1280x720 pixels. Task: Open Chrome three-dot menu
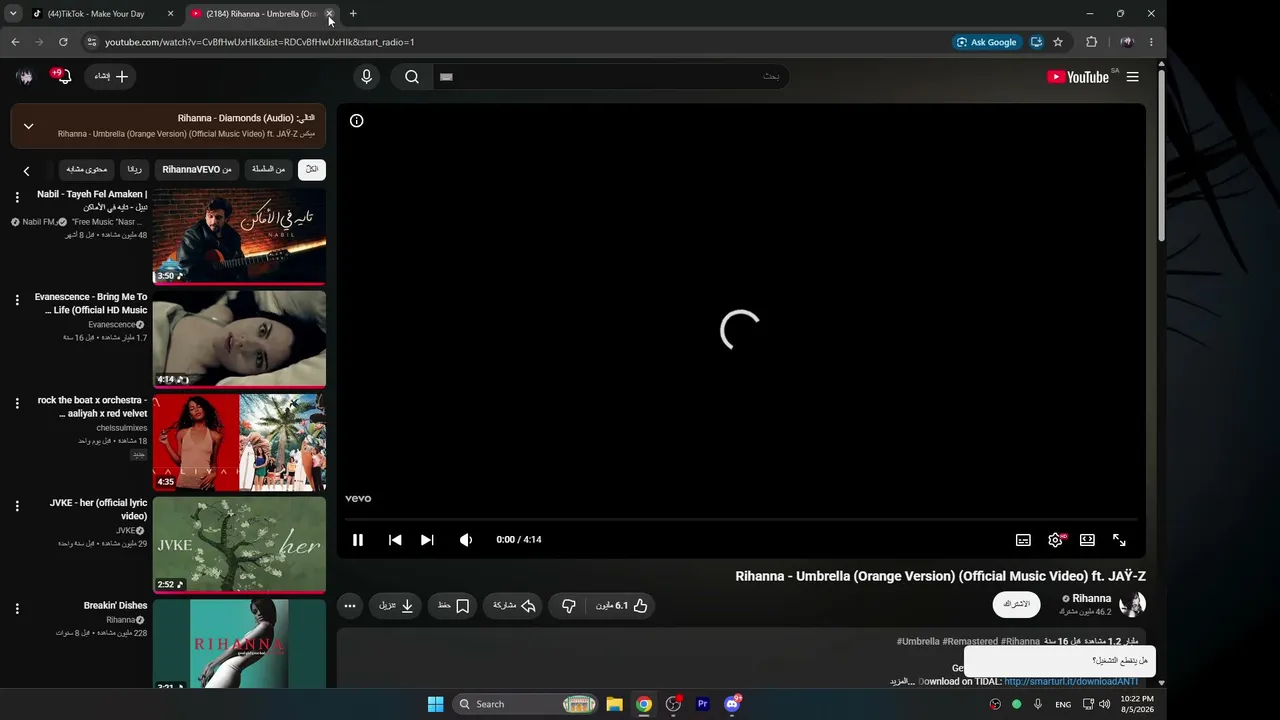click(x=1151, y=42)
